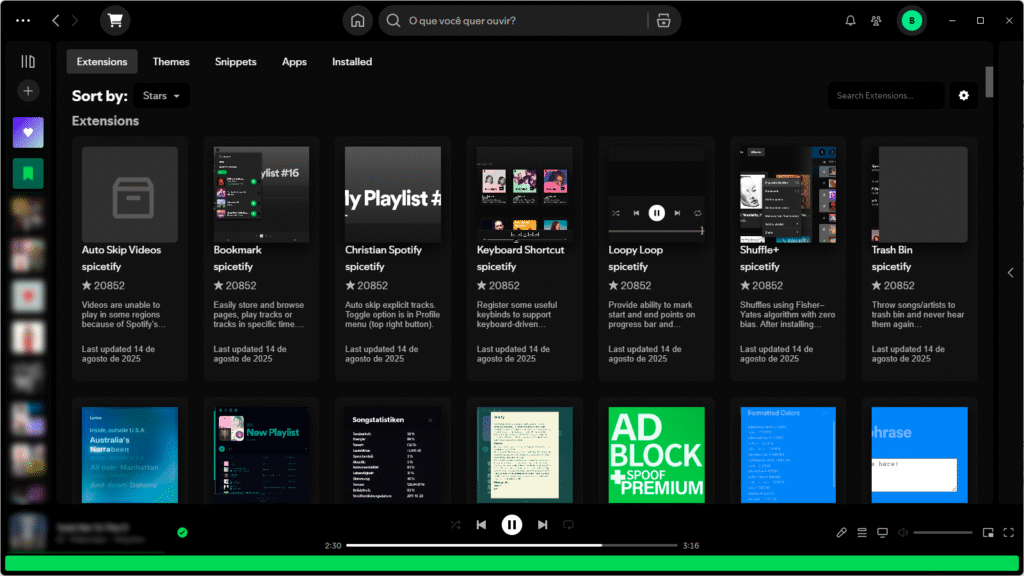The height and width of the screenshot is (576, 1024).
Task: Click the green saved checkmark icon
Action: click(182, 533)
